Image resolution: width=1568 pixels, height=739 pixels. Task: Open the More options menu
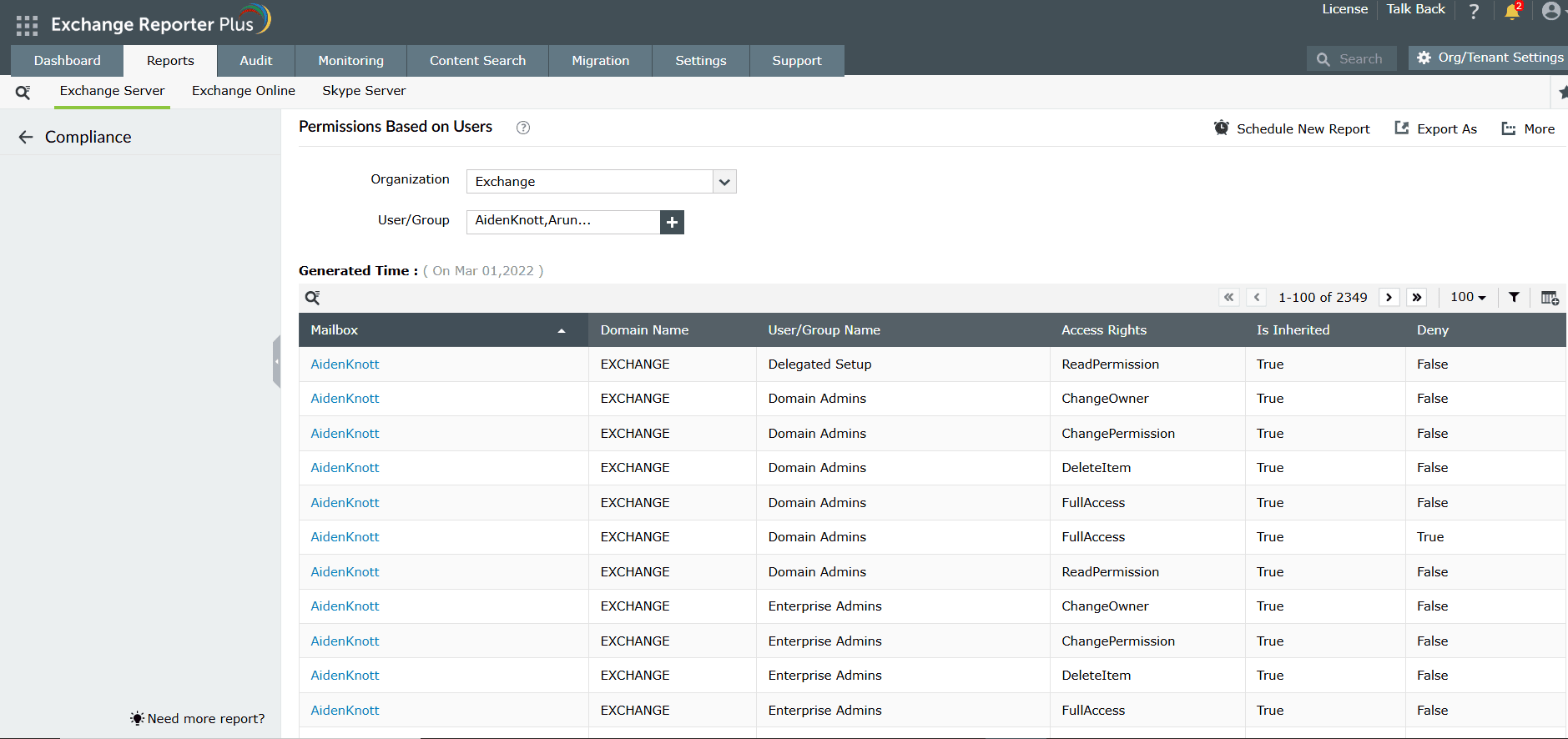coord(1528,129)
